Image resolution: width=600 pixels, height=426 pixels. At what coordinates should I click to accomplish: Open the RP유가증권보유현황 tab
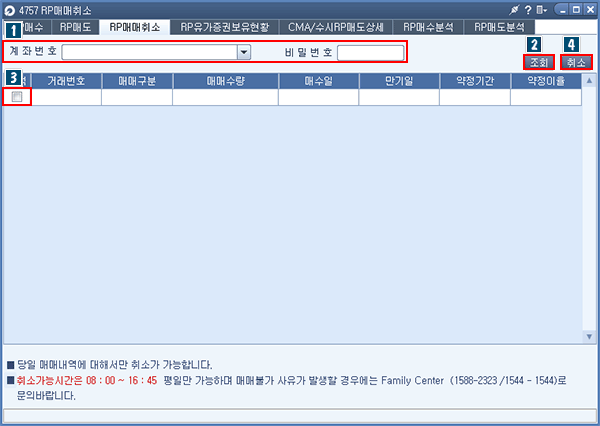(x=225, y=27)
